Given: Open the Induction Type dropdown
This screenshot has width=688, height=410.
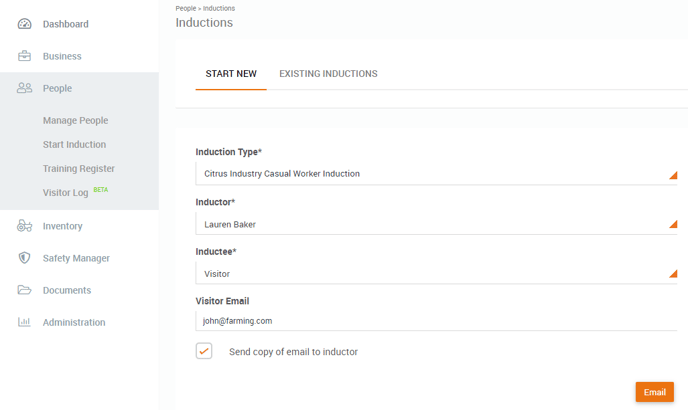Looking at the screenshot, I should click(x=436, y=173).
